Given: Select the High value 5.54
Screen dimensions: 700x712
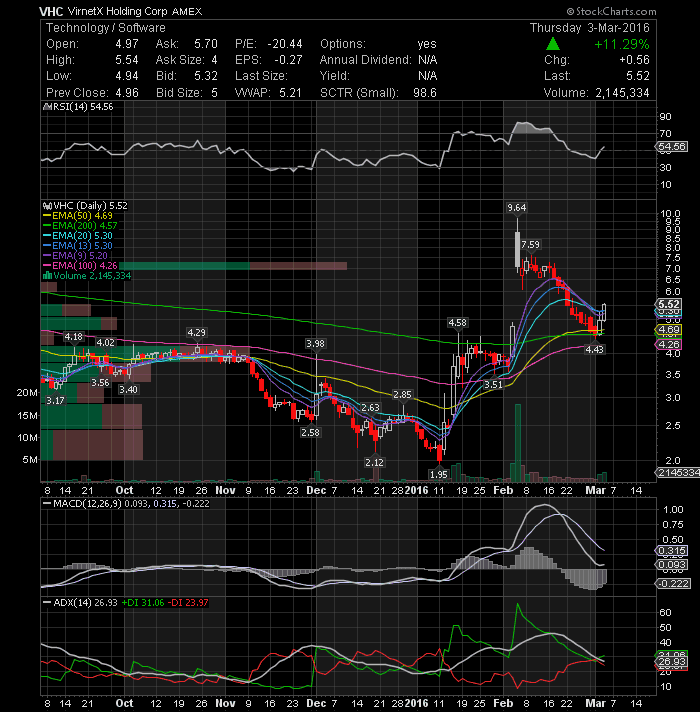Looking at the screenshot, I should tap(127, 60).
